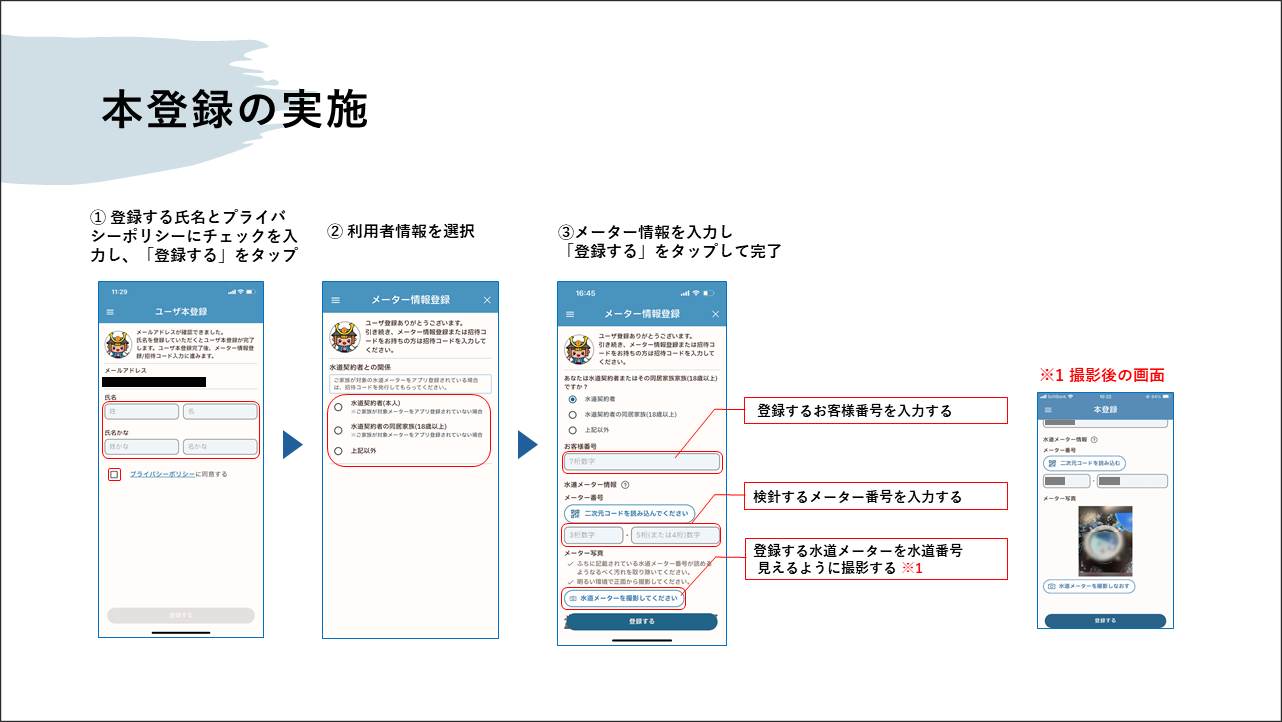Open the hamburger menu on ユーザ本登録 screen
The height and width of the screenshot is (722, 1282).
click(x=109, y=311)
